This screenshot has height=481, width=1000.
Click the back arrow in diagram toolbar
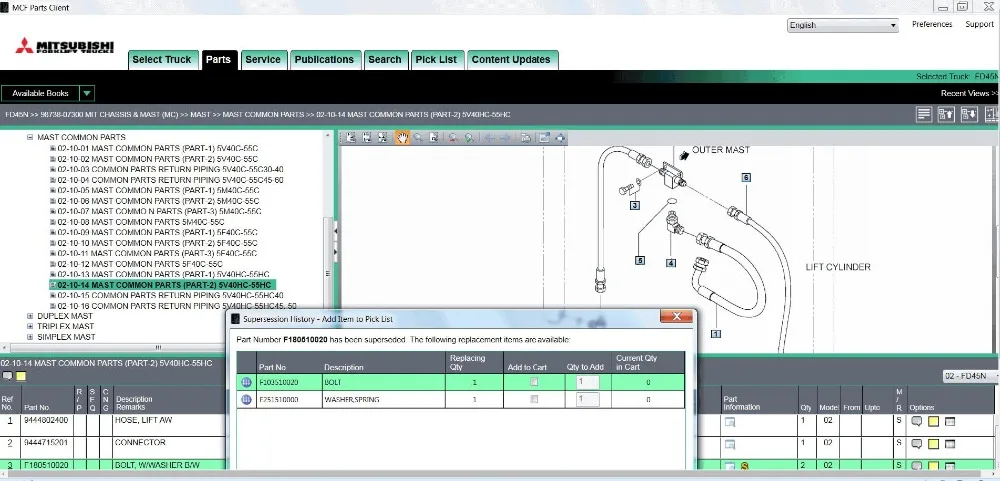pos(489,137)
